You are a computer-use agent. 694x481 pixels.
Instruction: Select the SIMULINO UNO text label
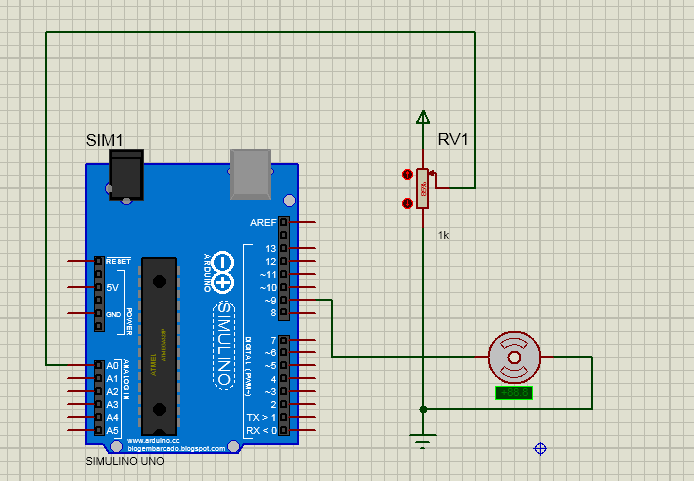tap(125, 462)
